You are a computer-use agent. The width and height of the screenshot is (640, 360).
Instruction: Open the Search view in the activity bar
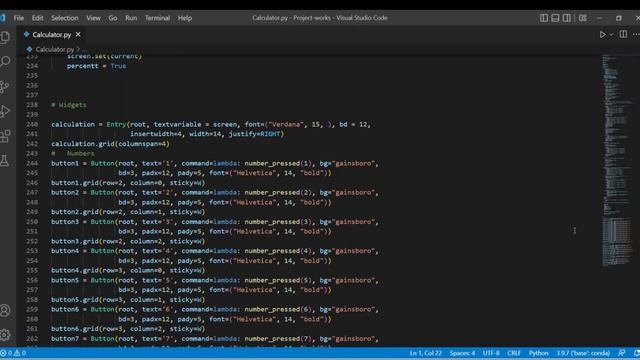5,62
